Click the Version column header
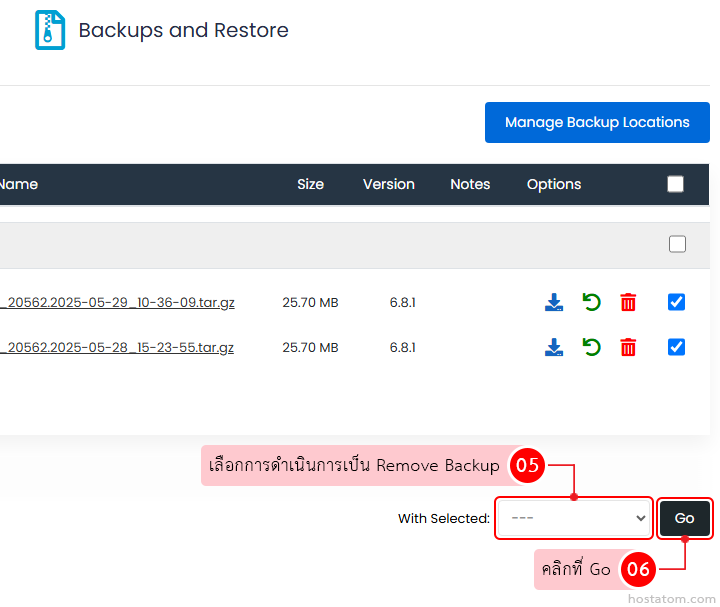720x607 pixels. click(388, 184)
